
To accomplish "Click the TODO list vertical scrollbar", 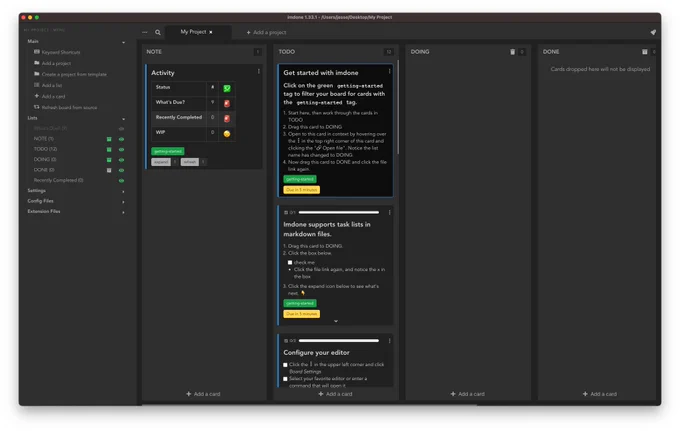I will (398, 108).
